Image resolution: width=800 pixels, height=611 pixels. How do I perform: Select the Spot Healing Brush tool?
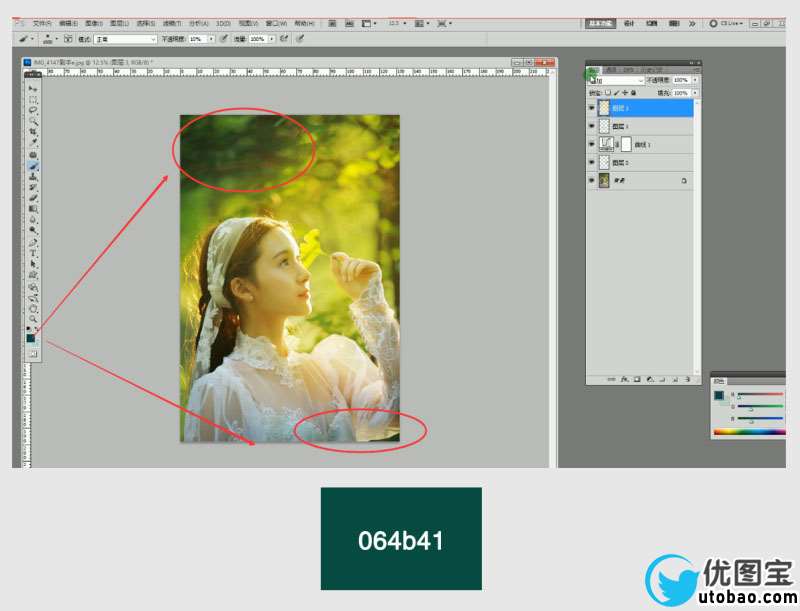(33, 155)
